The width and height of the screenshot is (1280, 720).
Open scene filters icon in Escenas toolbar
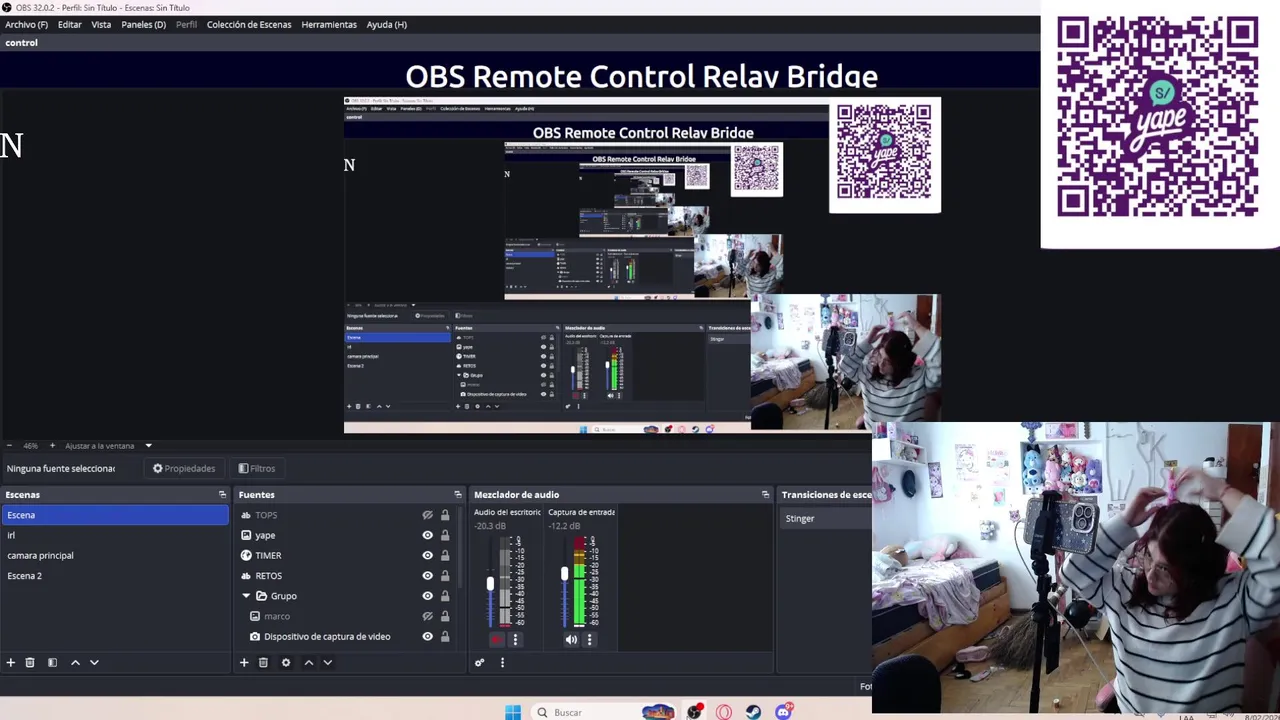[52, 662]
